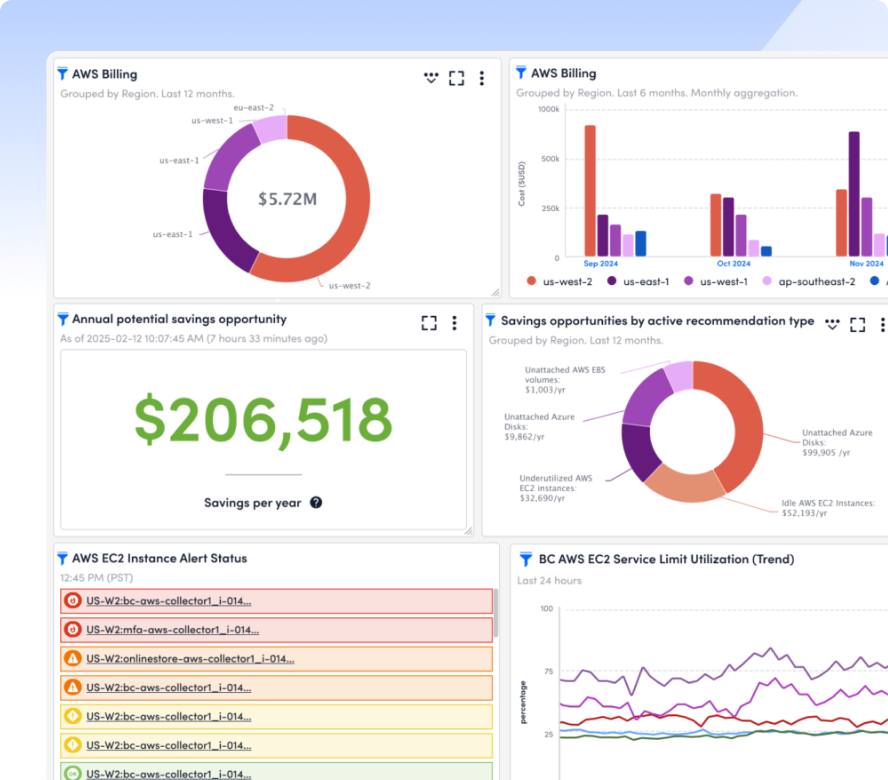Click tall red Sep 2024 us-west-2 bar
The width and height of the screenshot is (888, 780).
tap(590, 190)
